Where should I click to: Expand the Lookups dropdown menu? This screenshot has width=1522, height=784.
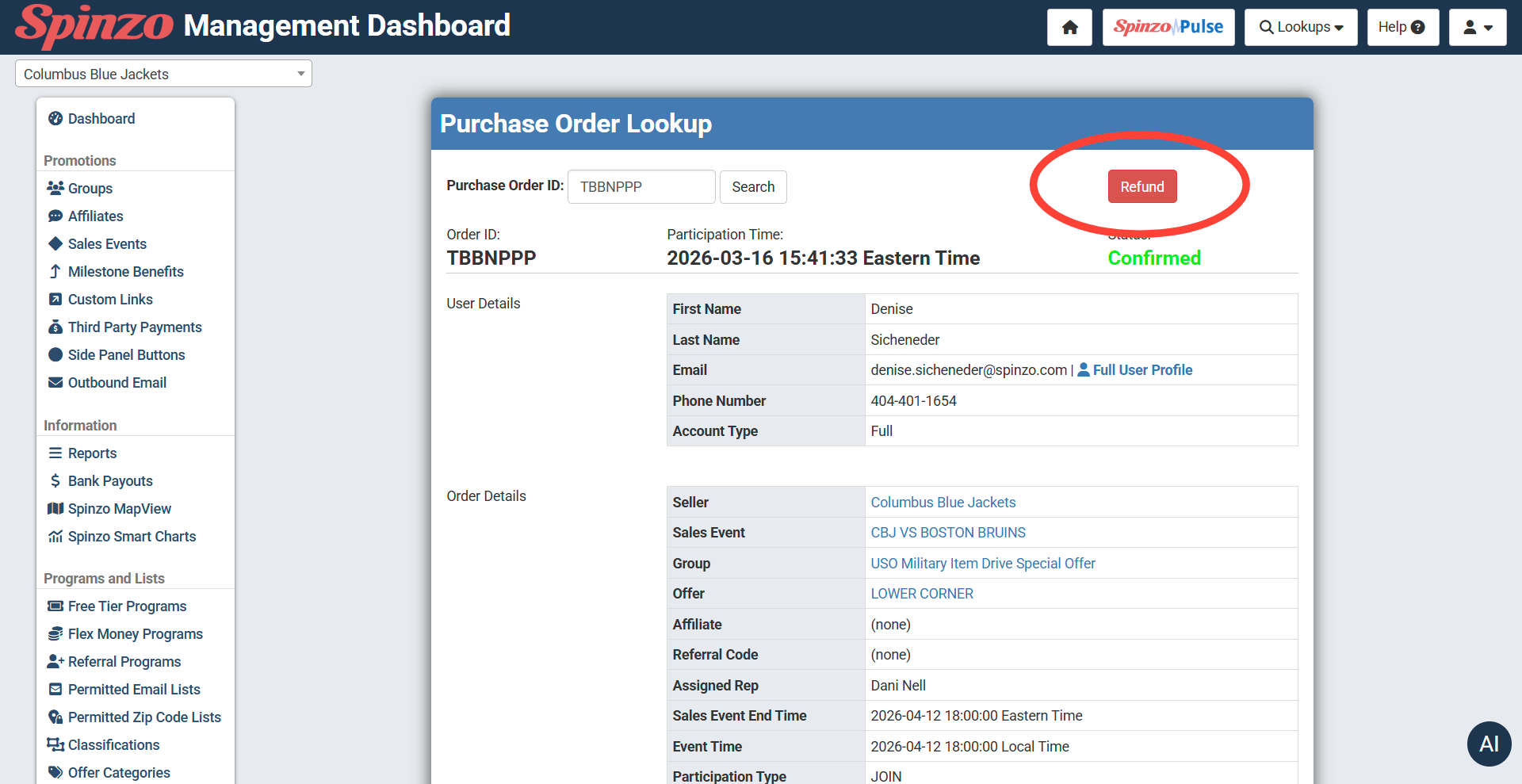(1300, 28)
